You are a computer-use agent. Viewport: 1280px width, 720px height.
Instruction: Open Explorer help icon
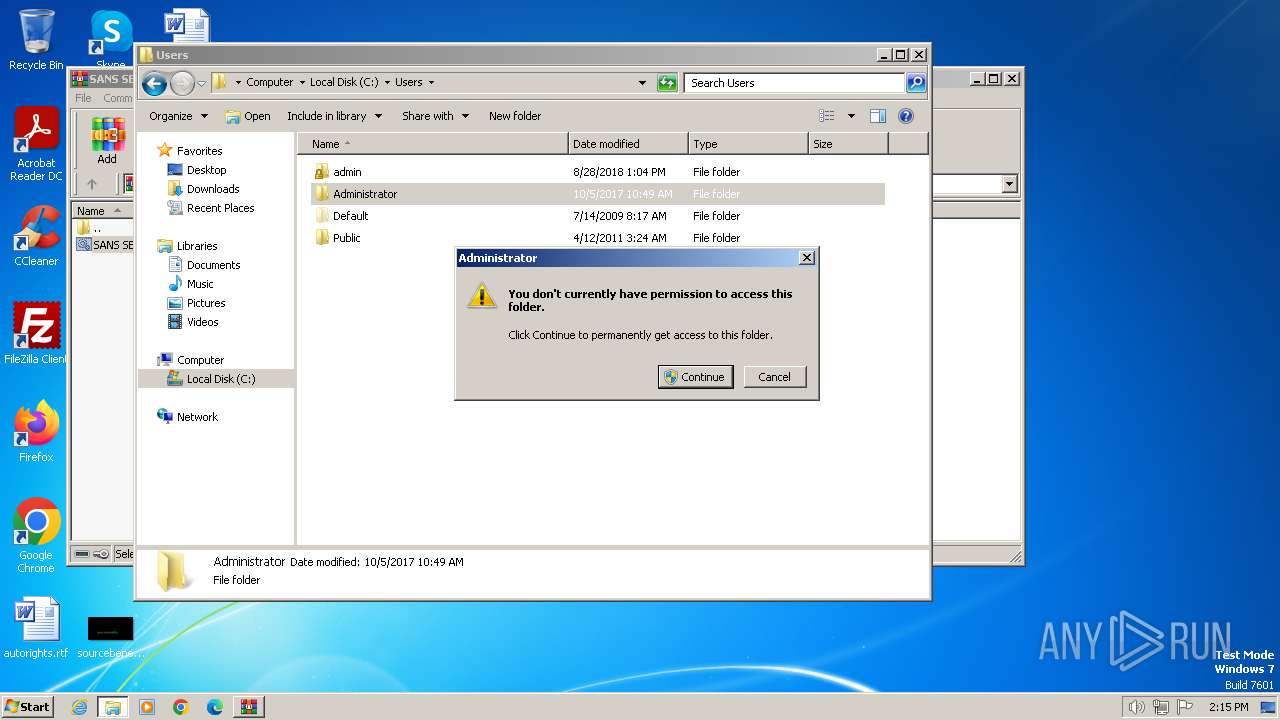(x=906, y=116)
